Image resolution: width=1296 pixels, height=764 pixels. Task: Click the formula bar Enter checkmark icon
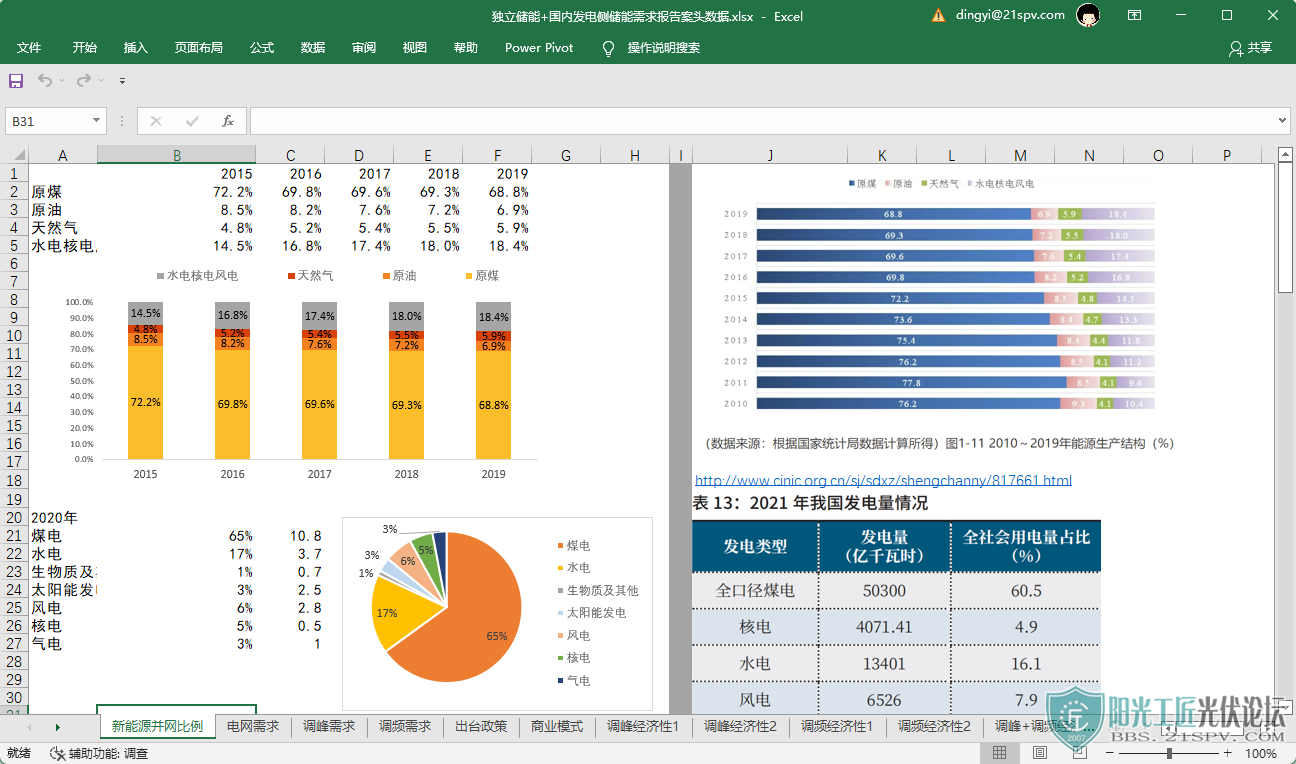[x=192, y=121]
